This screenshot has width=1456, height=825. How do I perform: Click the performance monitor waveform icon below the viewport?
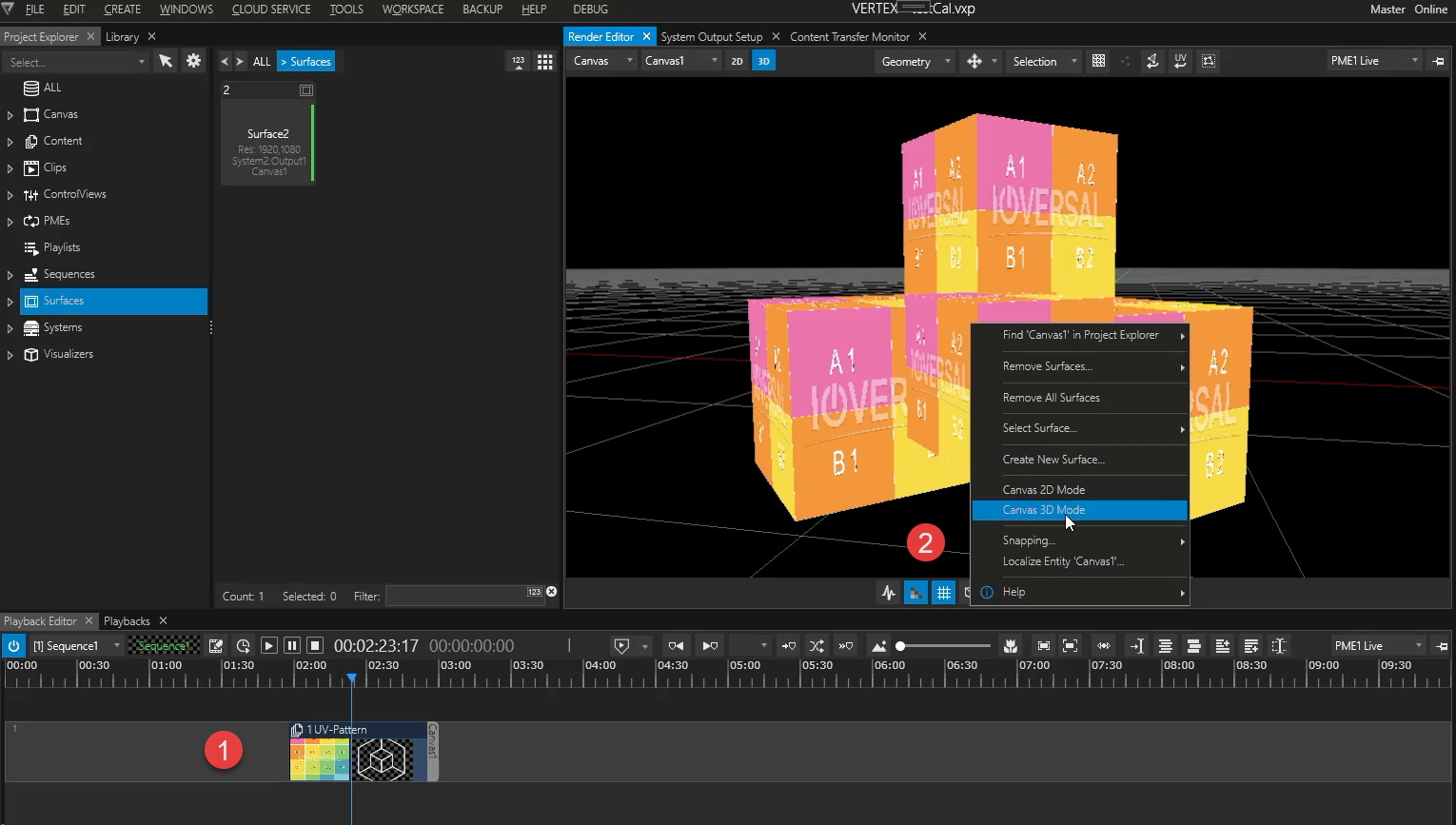(887, 592)
